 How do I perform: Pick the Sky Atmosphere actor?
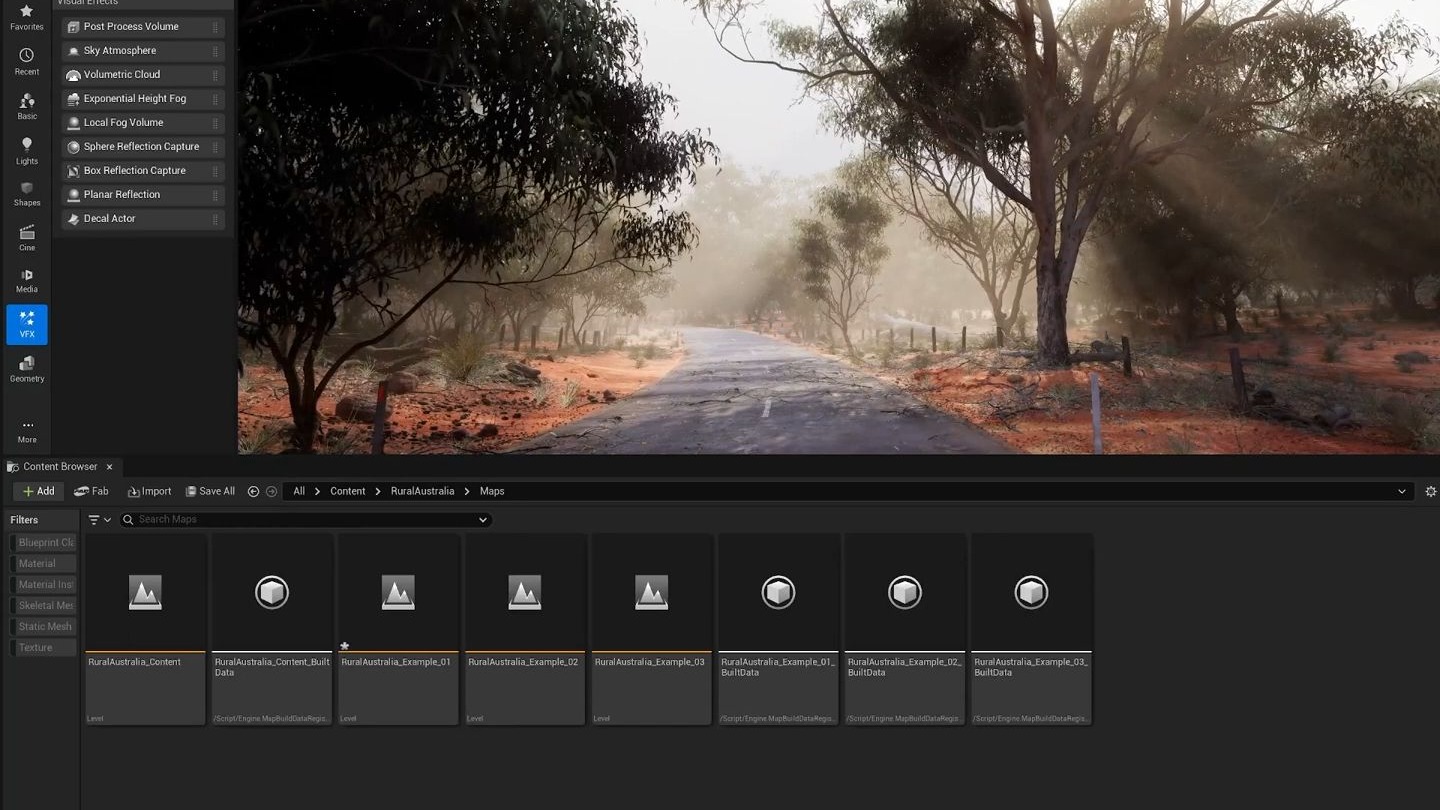[x=143, y=51]
